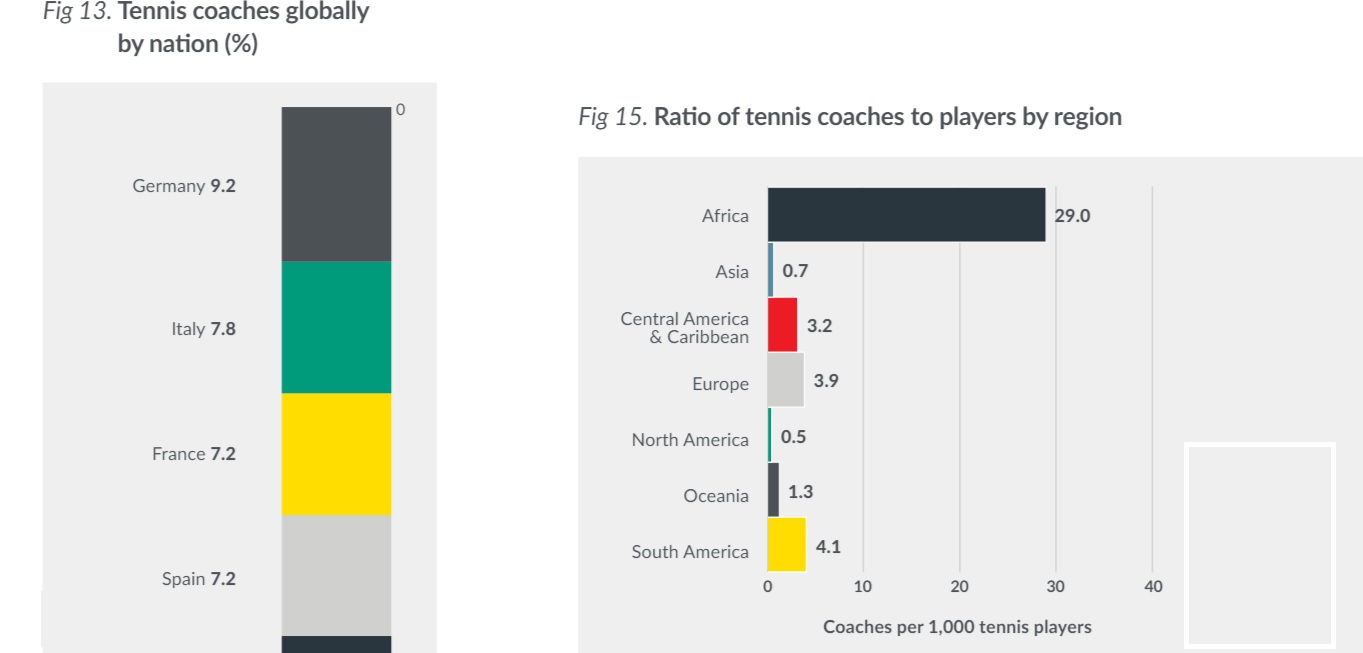Click the red Central America & Caribbean bar
The image size is (1363, 653).
782,325
